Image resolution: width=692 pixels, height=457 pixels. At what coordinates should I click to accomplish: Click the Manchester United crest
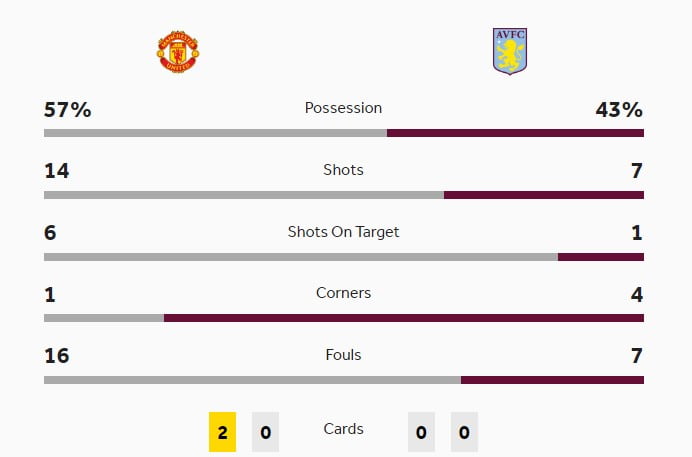pos(178,51)
